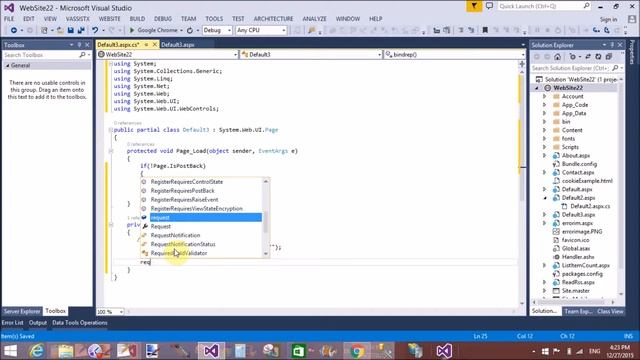Collapse the Default2.aspx tree node
This screenshot has height=360, width=640.
point(544,198)
